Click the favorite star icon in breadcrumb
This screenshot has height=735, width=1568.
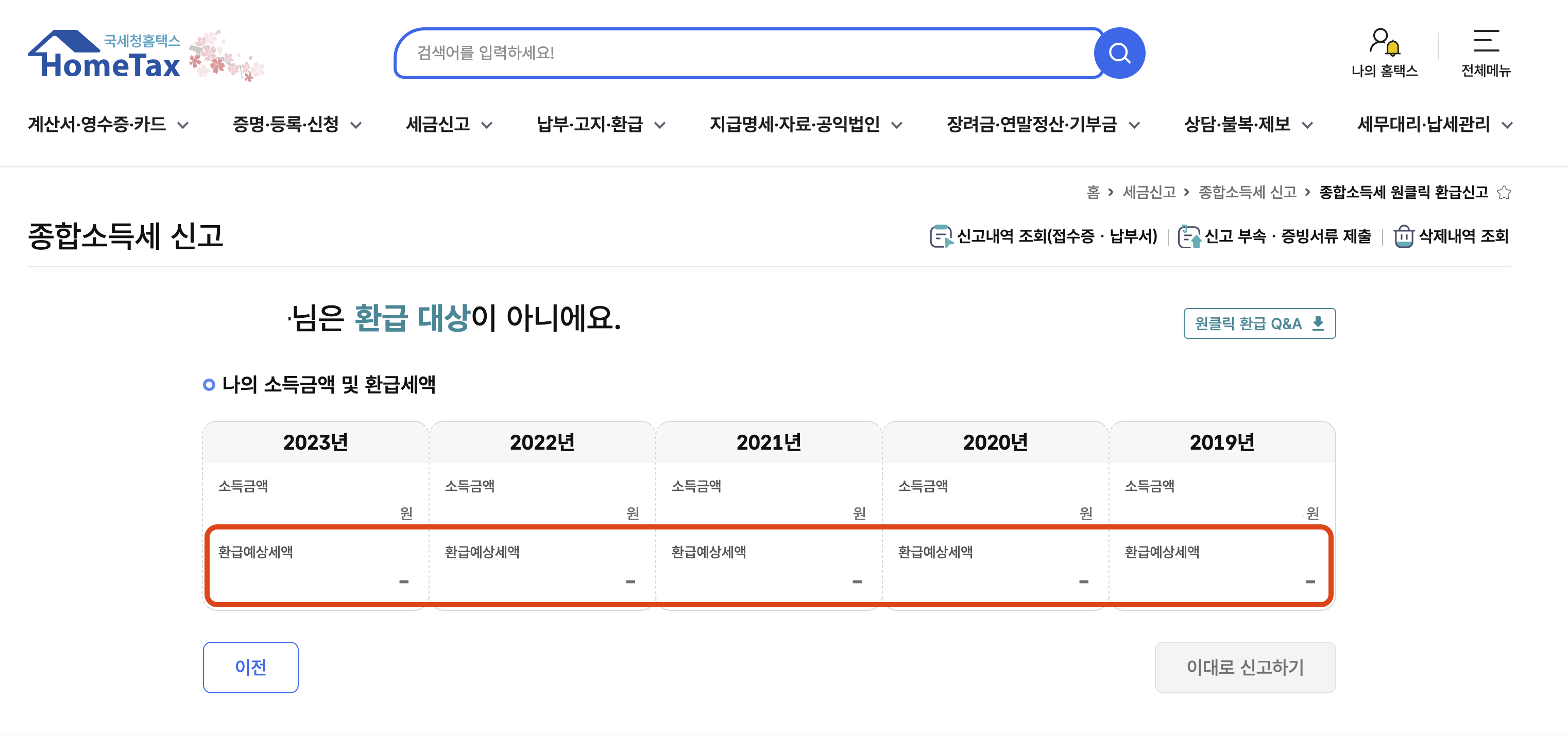pyautogui.click(x=1504, y=193)
